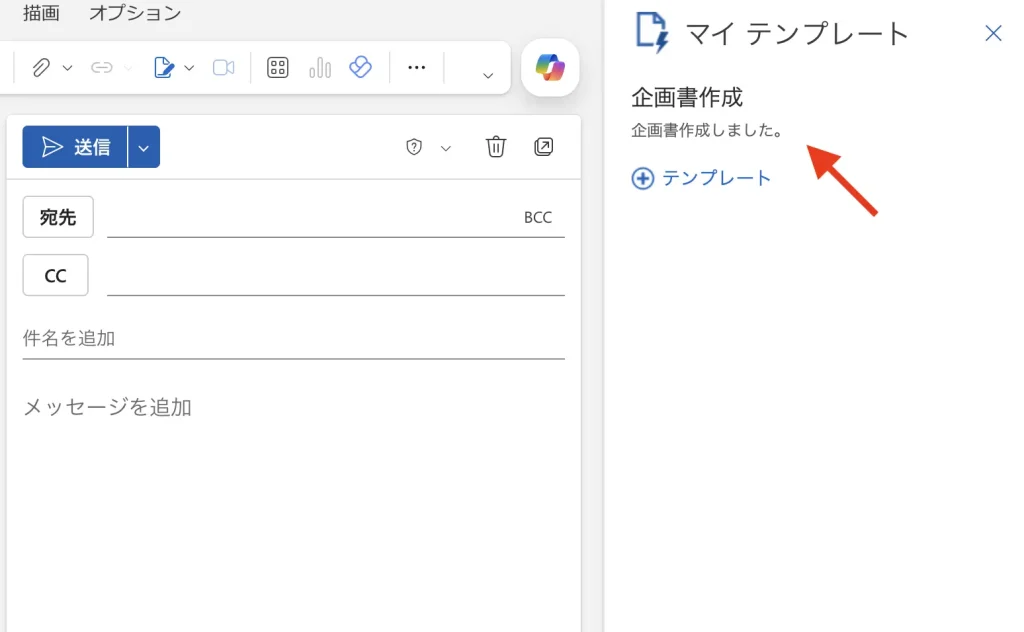Click the Apps grid icon in toolbar

(278, 68)
